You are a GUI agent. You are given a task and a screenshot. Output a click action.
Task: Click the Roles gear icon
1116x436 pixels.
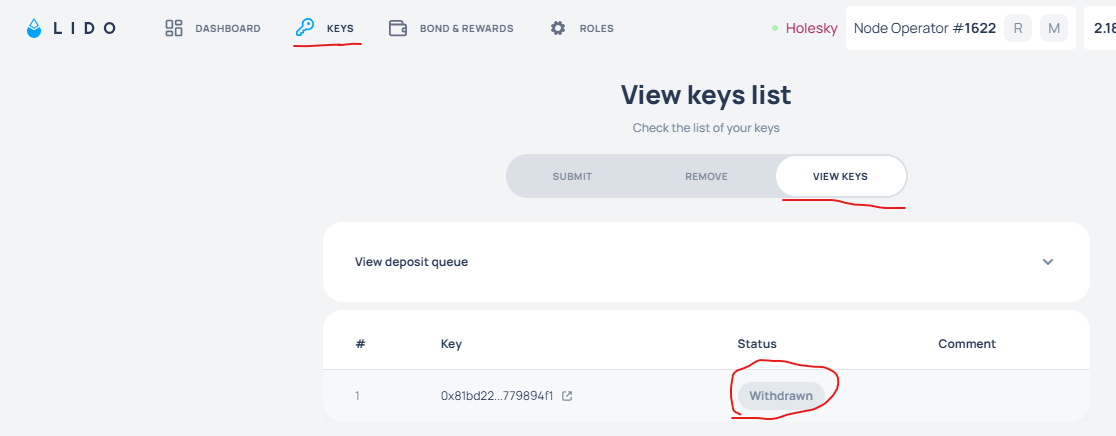point(558,29)
